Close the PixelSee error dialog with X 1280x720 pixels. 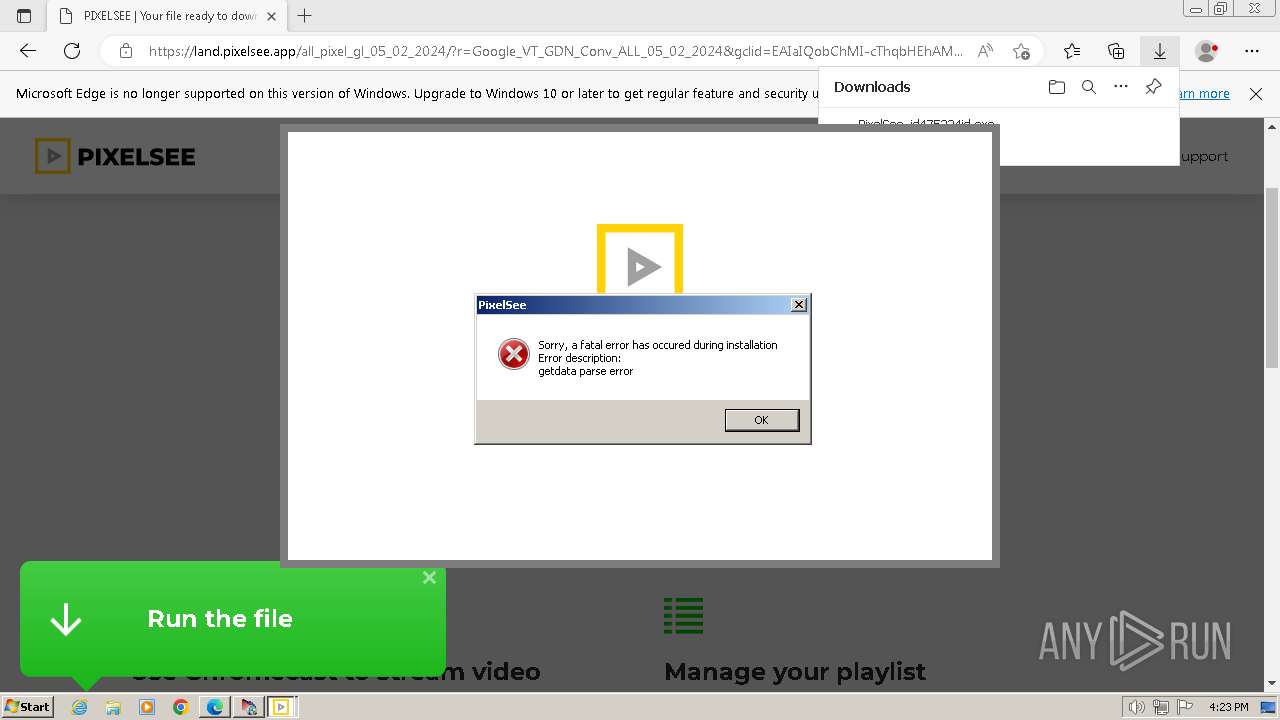pos(798,305)
